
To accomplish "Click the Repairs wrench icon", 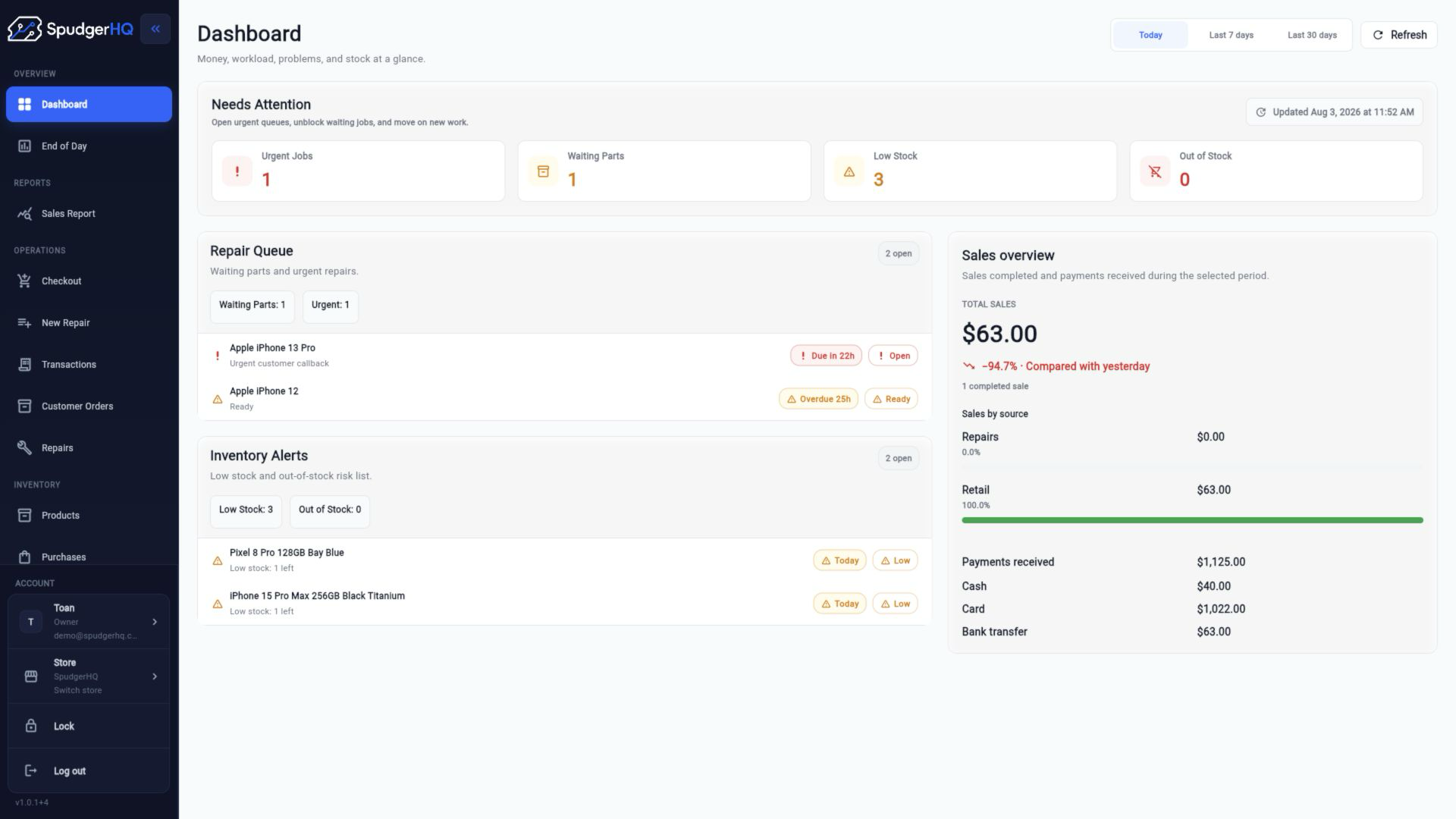I will tap(24, 447).
